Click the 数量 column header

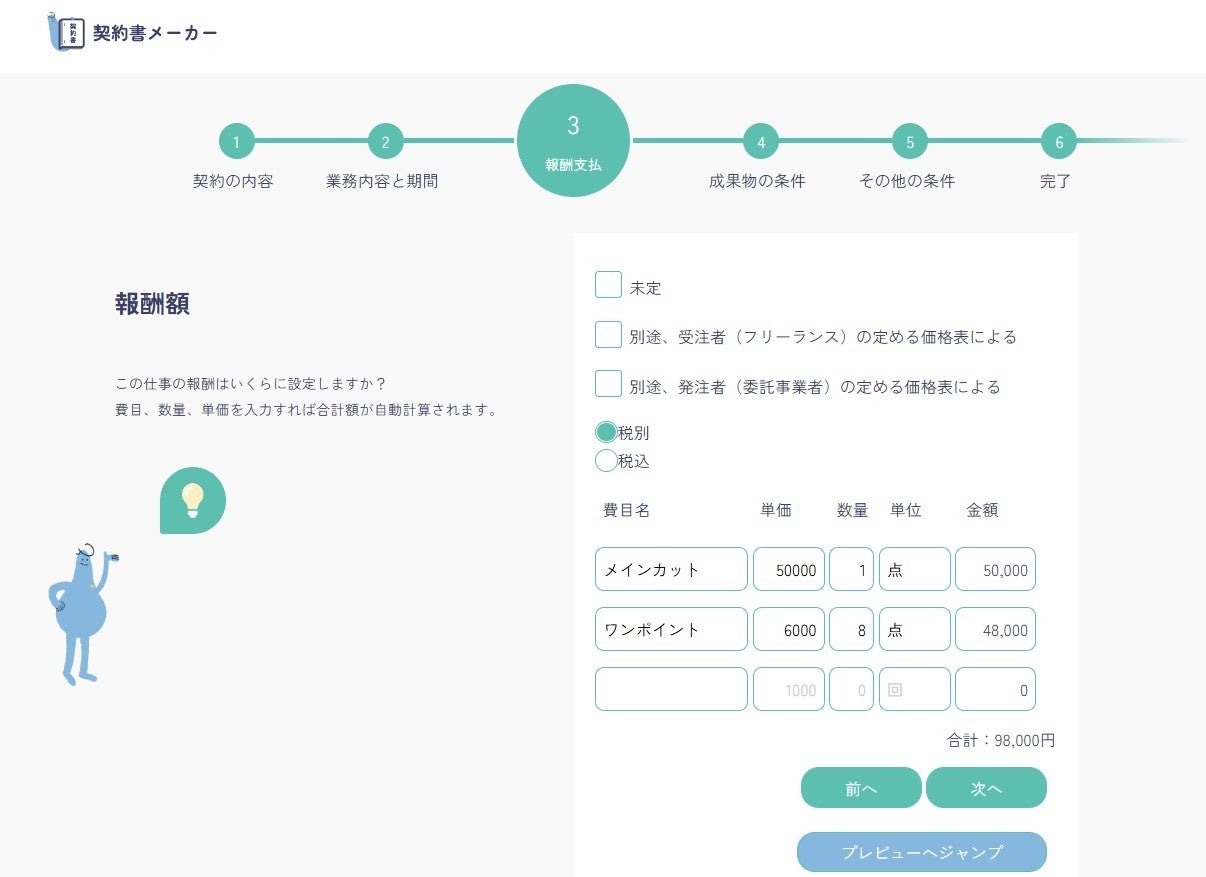[852, 510]
